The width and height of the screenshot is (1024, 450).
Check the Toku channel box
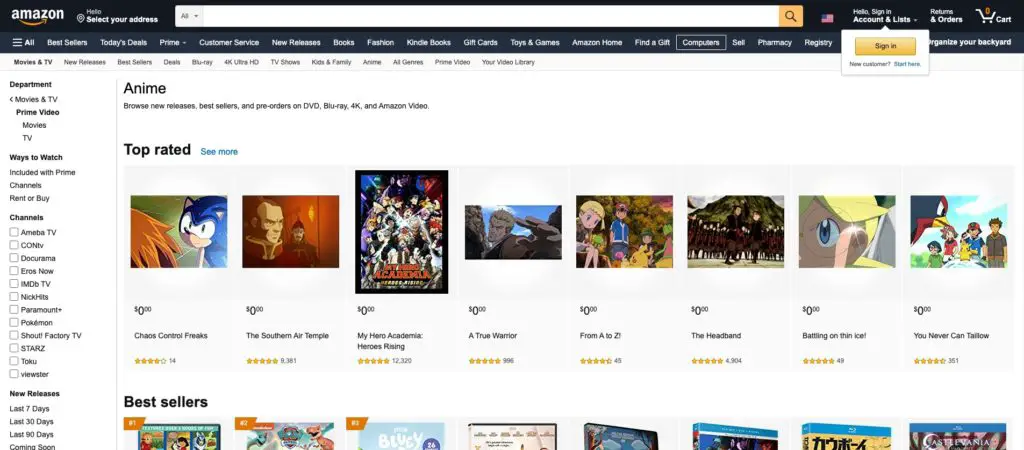[x=14, y=361]
